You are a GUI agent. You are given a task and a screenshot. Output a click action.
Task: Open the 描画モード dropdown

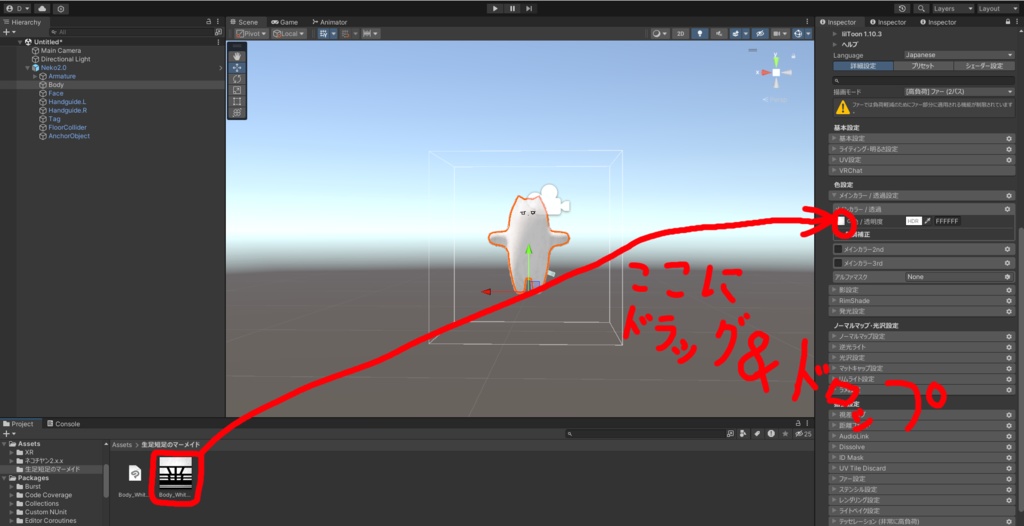click(x=959, y=91)
